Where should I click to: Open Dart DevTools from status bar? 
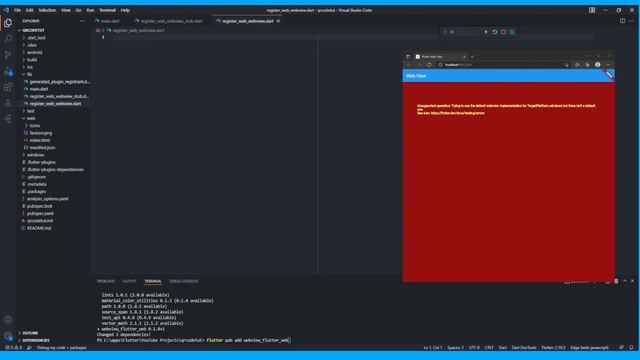pyautogui.click(x=524, y=348)
